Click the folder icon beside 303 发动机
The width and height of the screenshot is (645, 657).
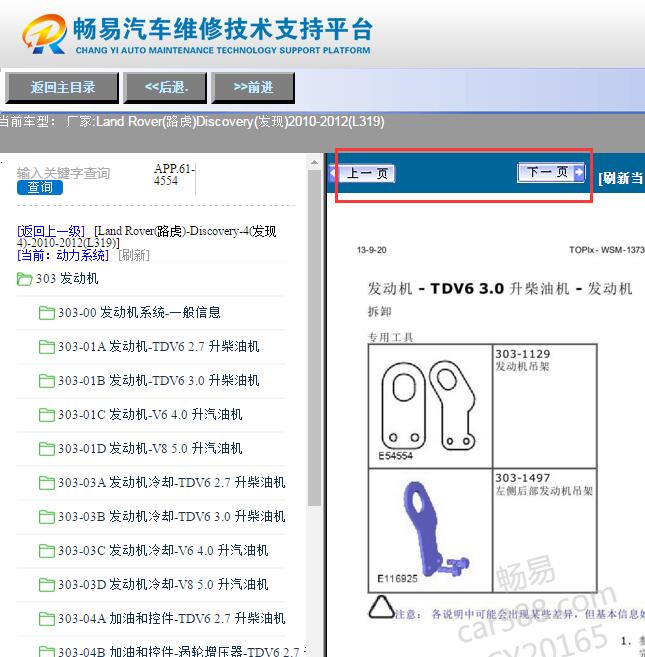tap(24, 279)
